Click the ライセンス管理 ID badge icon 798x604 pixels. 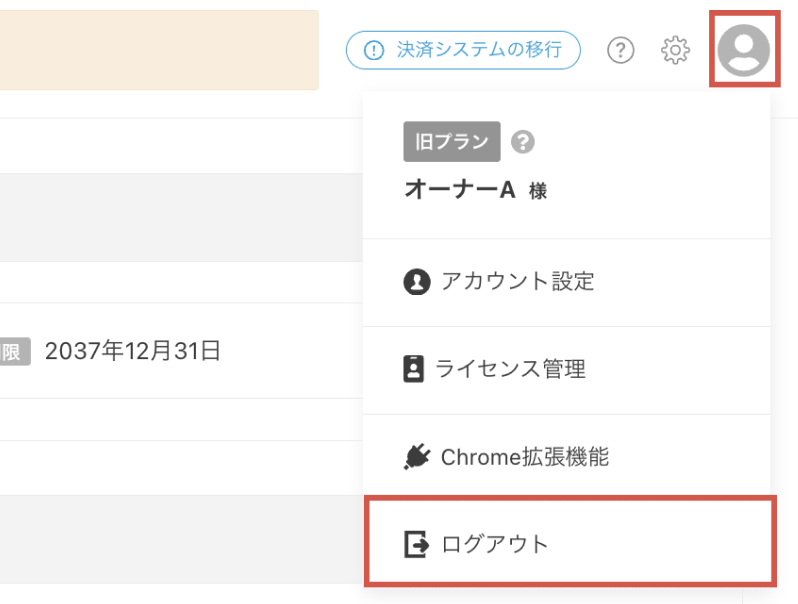click(x=413, y=369)
